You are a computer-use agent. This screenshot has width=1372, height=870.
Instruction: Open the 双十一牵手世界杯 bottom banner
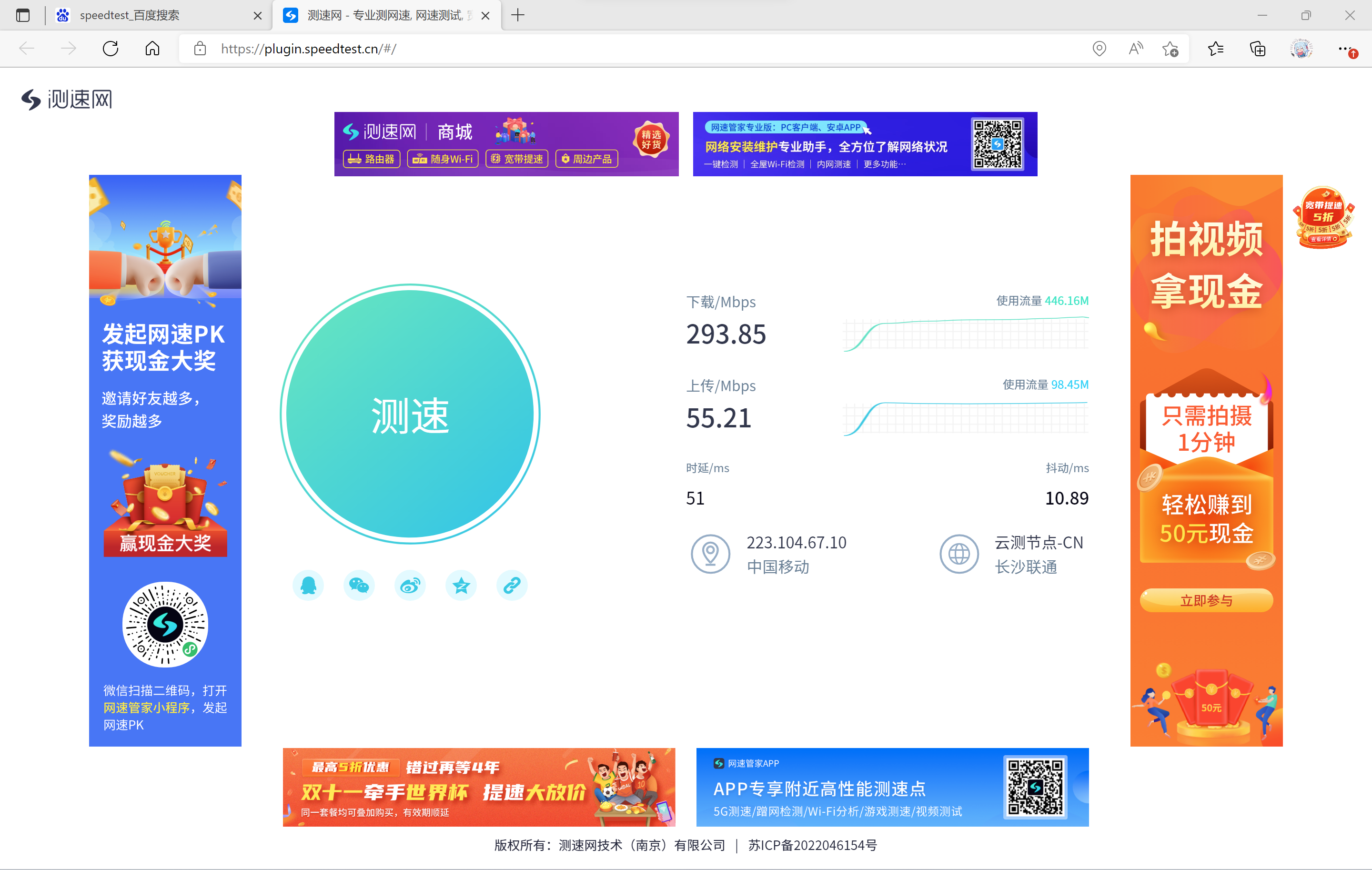(x=479, y=788)
